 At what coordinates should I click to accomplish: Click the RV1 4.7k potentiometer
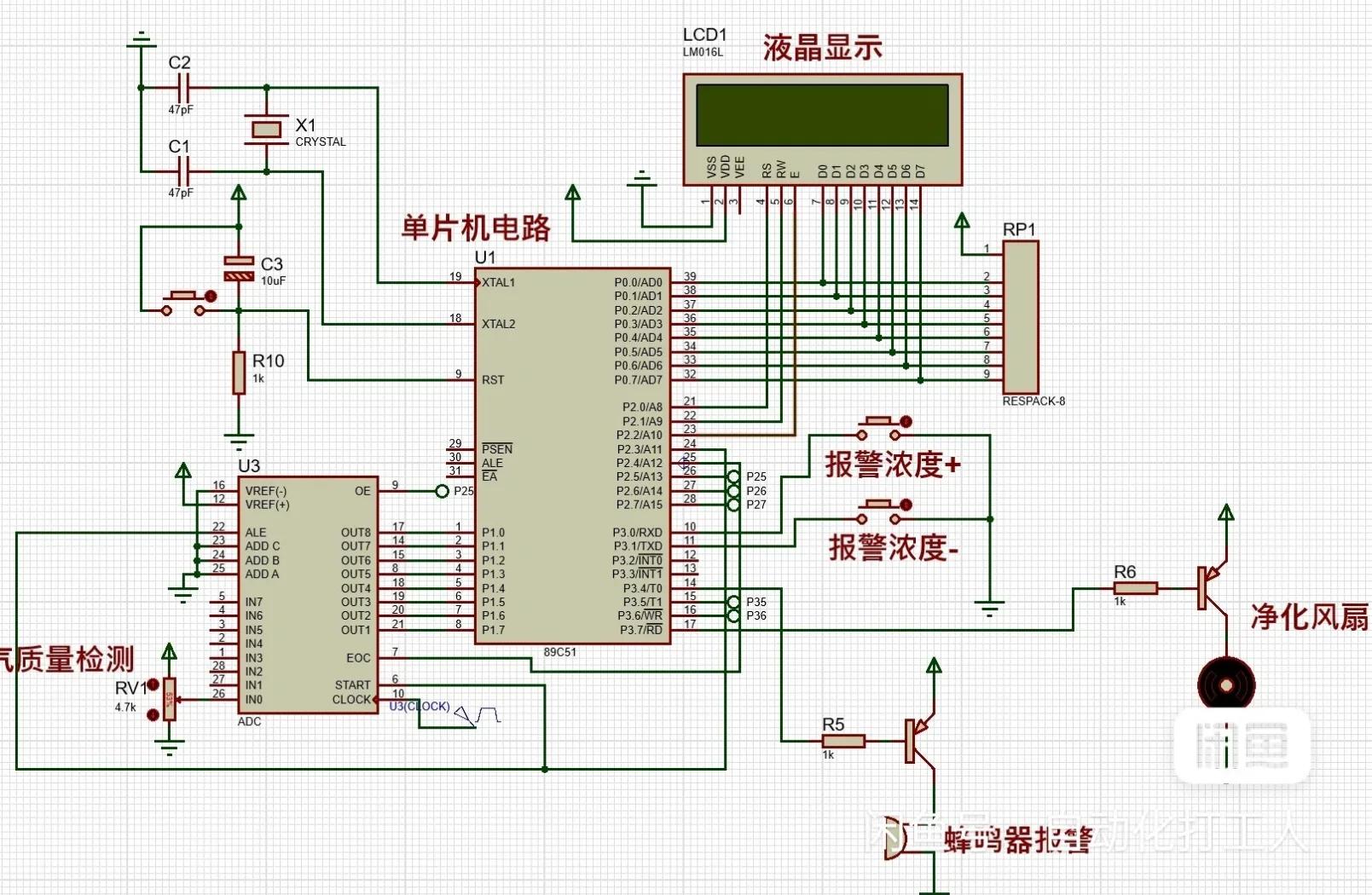tap(169, 699)
